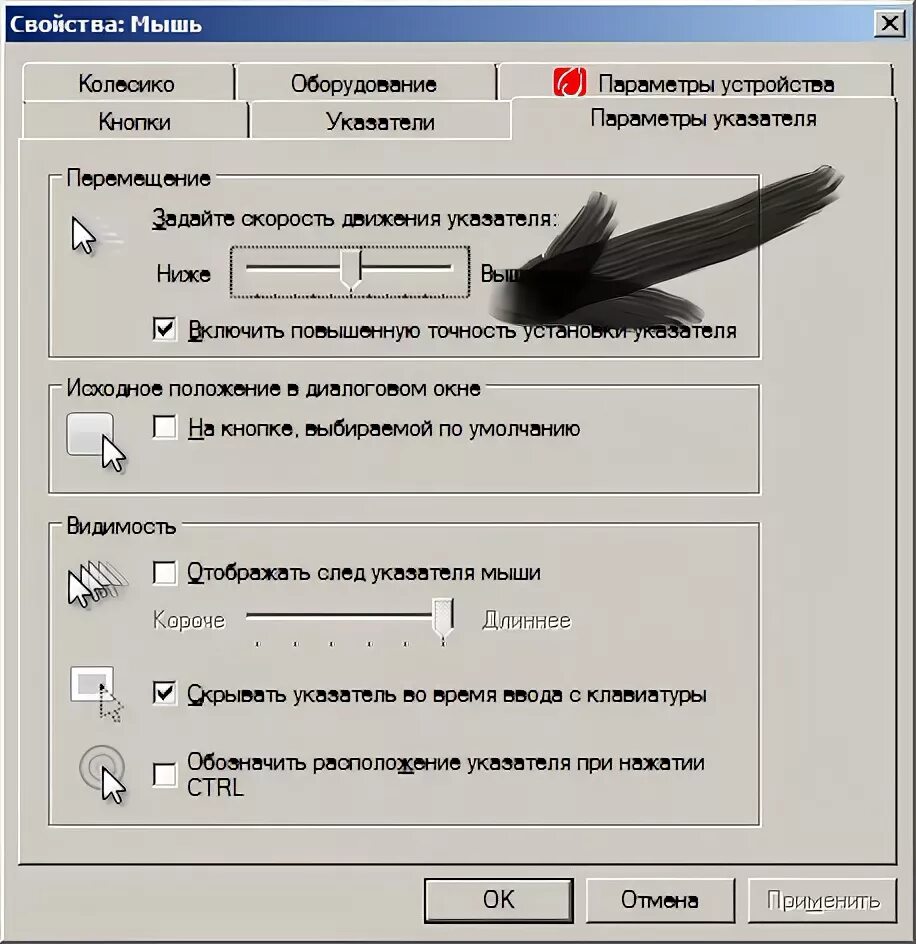
Task: Click the hide-pointer-while-typing icon
Action: point(96,694)
